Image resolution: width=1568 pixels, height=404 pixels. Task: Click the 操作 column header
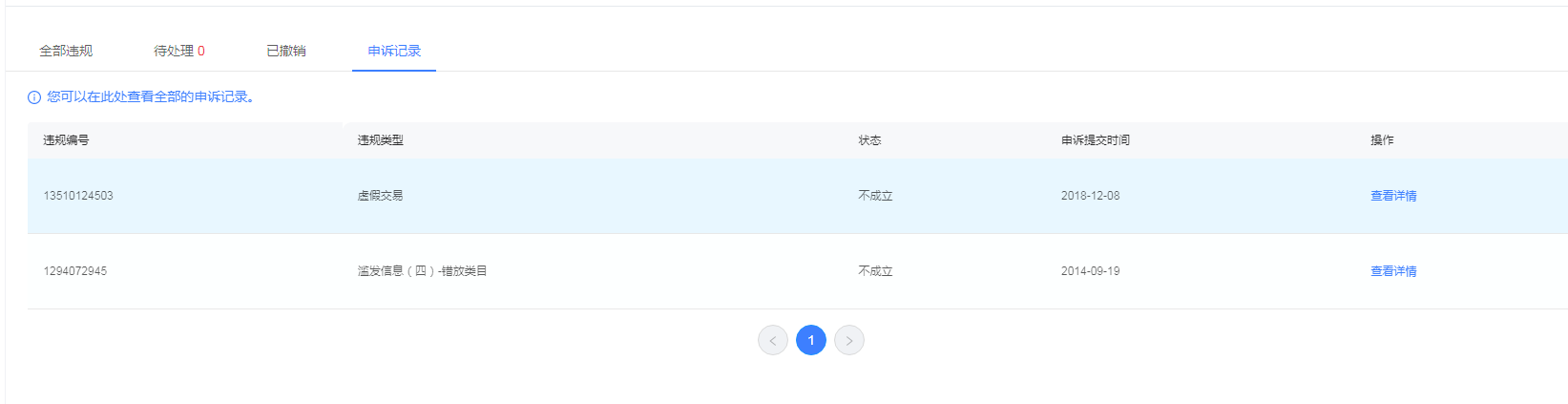(x=1382, y=140)
